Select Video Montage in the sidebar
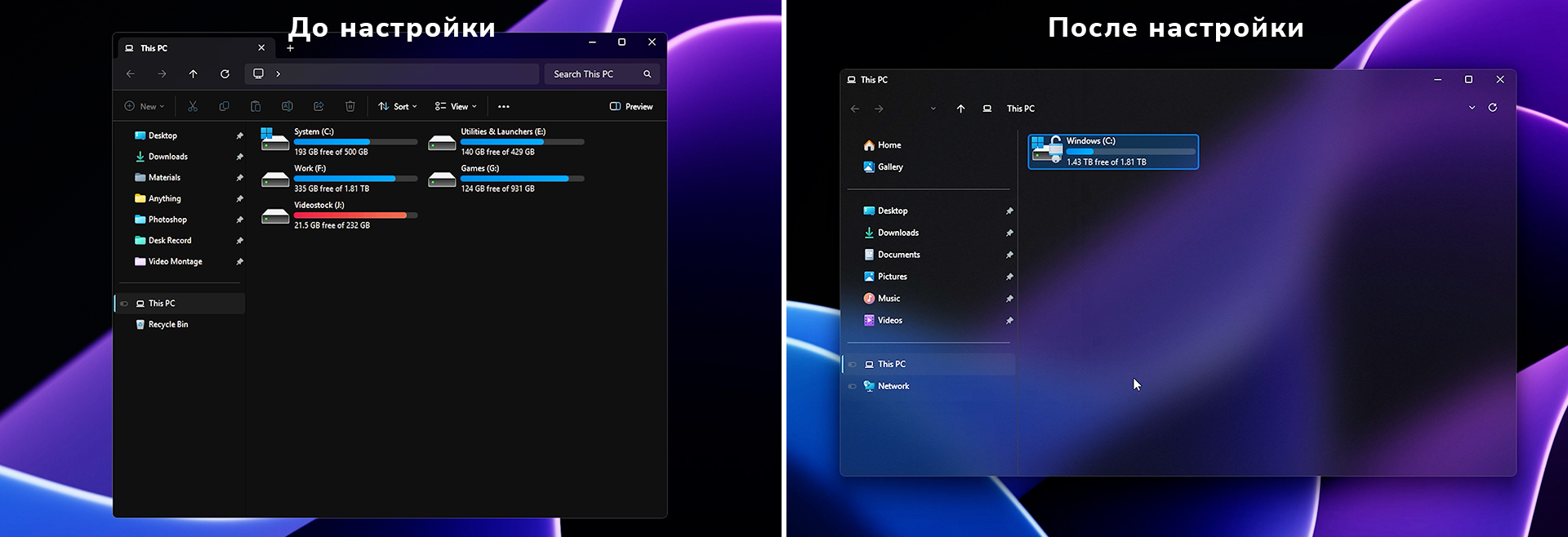1568x537 pixels. click(x=175, y=262)
